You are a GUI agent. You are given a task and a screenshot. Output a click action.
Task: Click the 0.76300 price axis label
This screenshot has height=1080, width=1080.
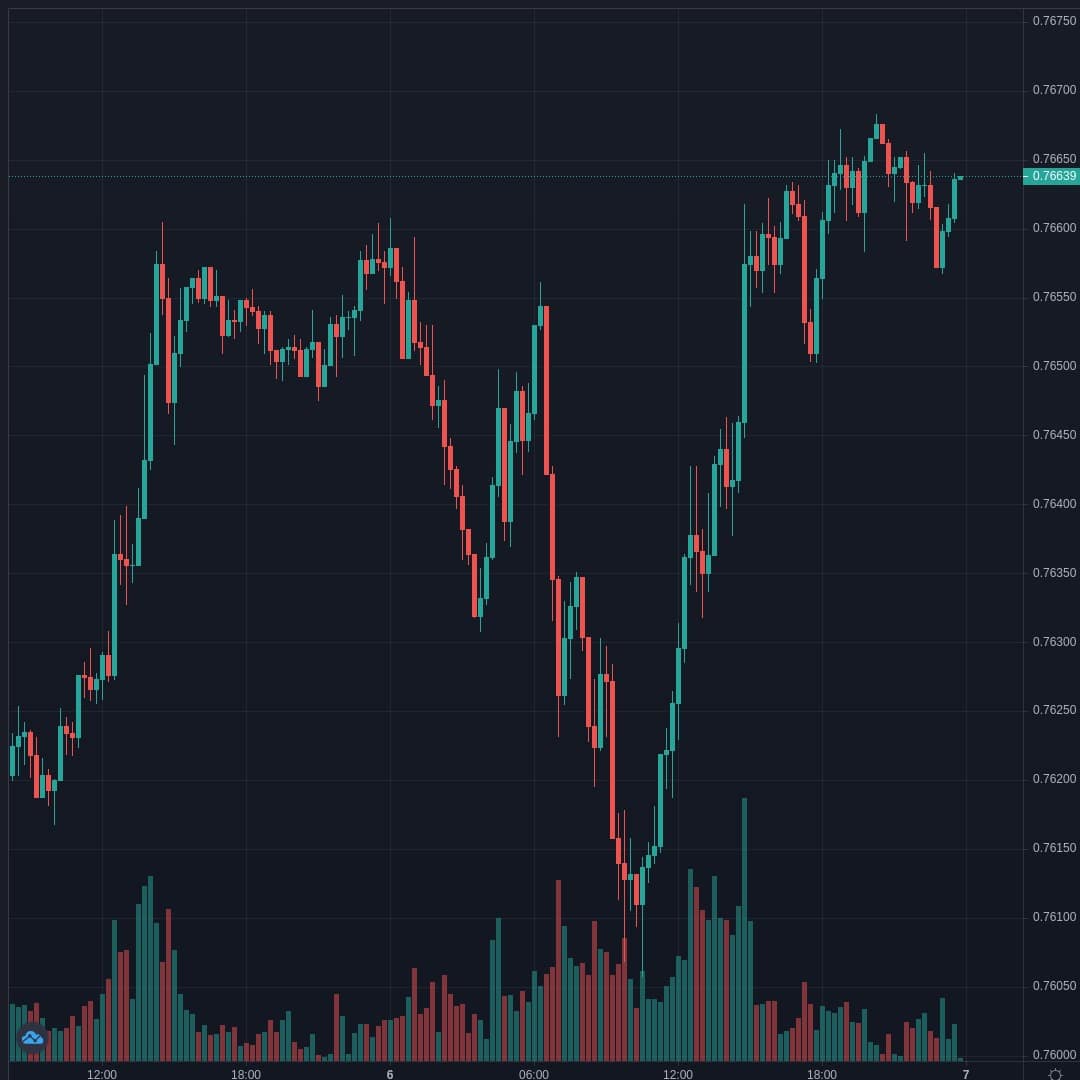(x=1054, y=642)
